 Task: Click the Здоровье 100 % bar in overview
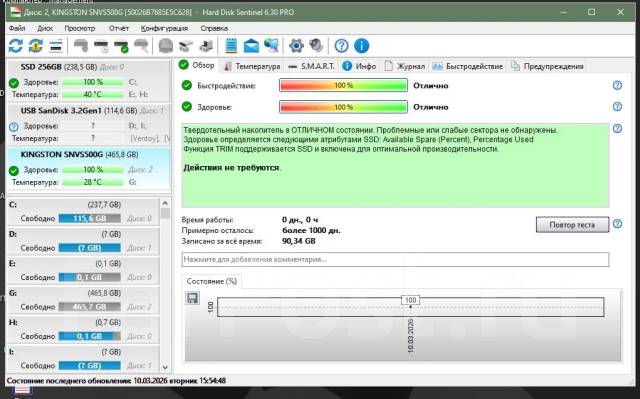[x=343, y=107]
